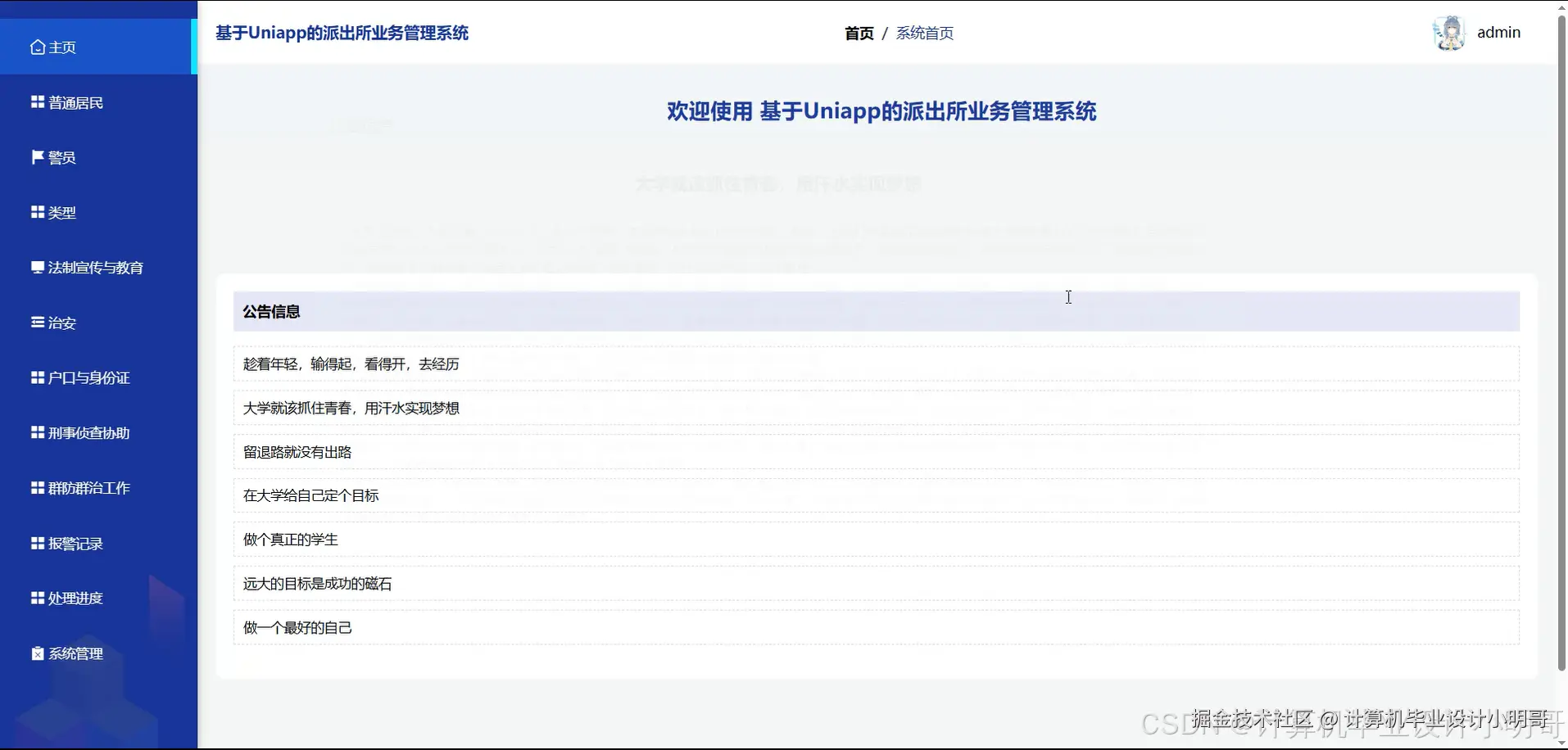Click the 首页 breadcrumb link
The height and width of the screenshot is (750, 1568).
click(859, 34)
